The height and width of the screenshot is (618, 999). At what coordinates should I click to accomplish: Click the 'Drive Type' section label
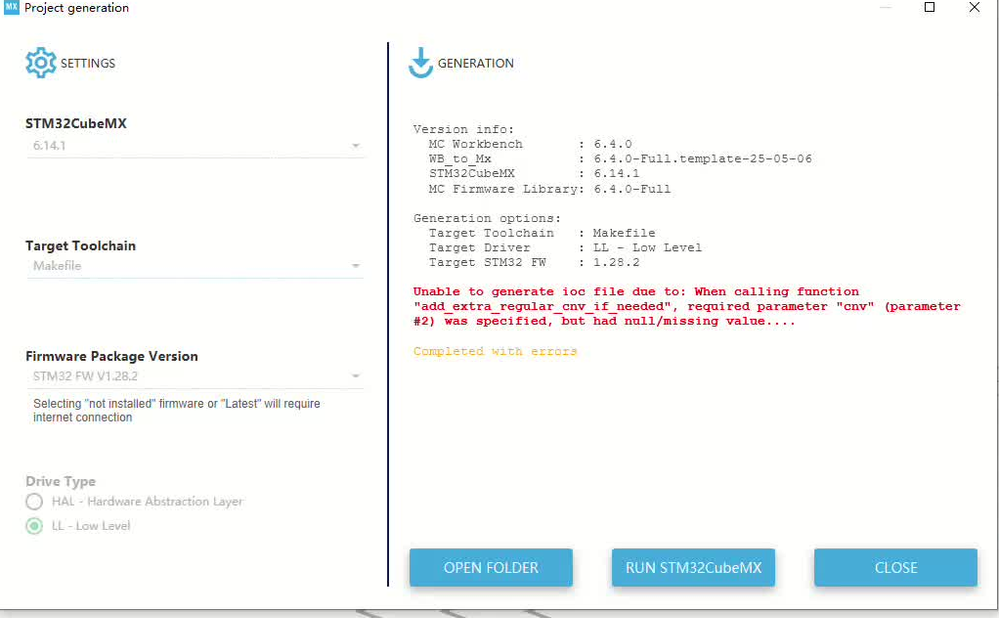61,481
